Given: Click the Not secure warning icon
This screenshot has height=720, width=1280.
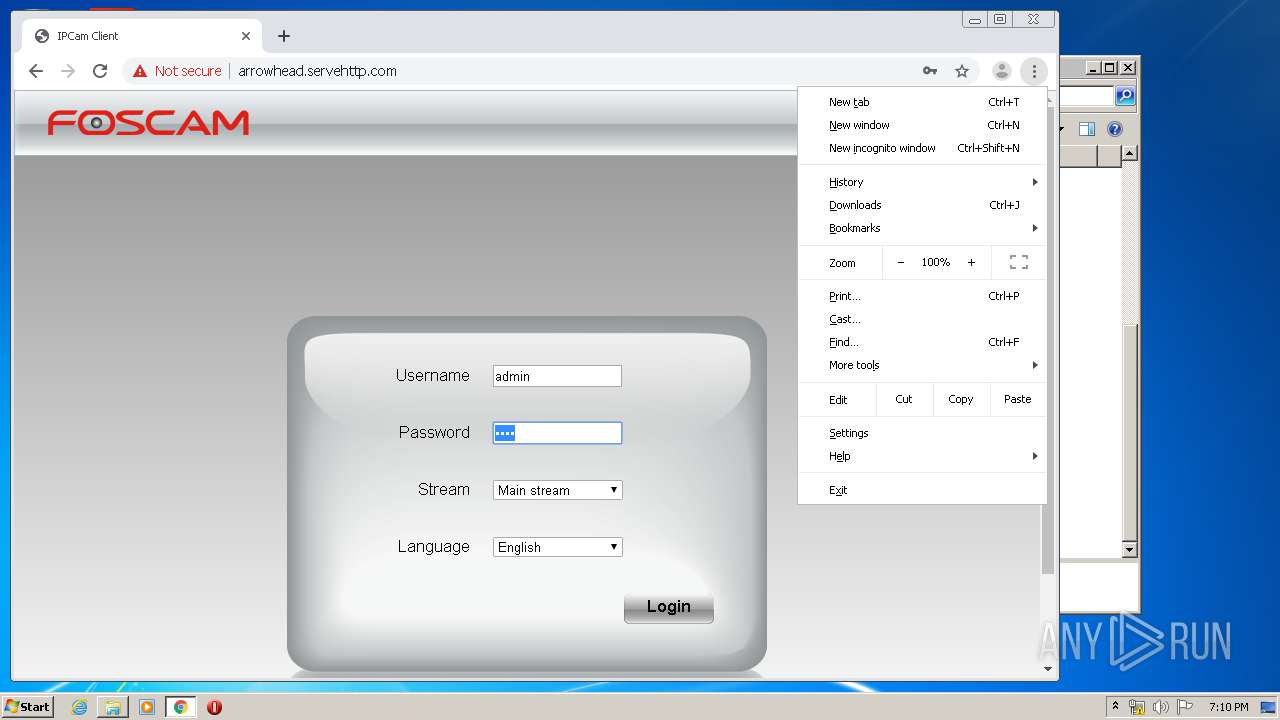Looking at the screenshot, I should [x=140, y=71].
